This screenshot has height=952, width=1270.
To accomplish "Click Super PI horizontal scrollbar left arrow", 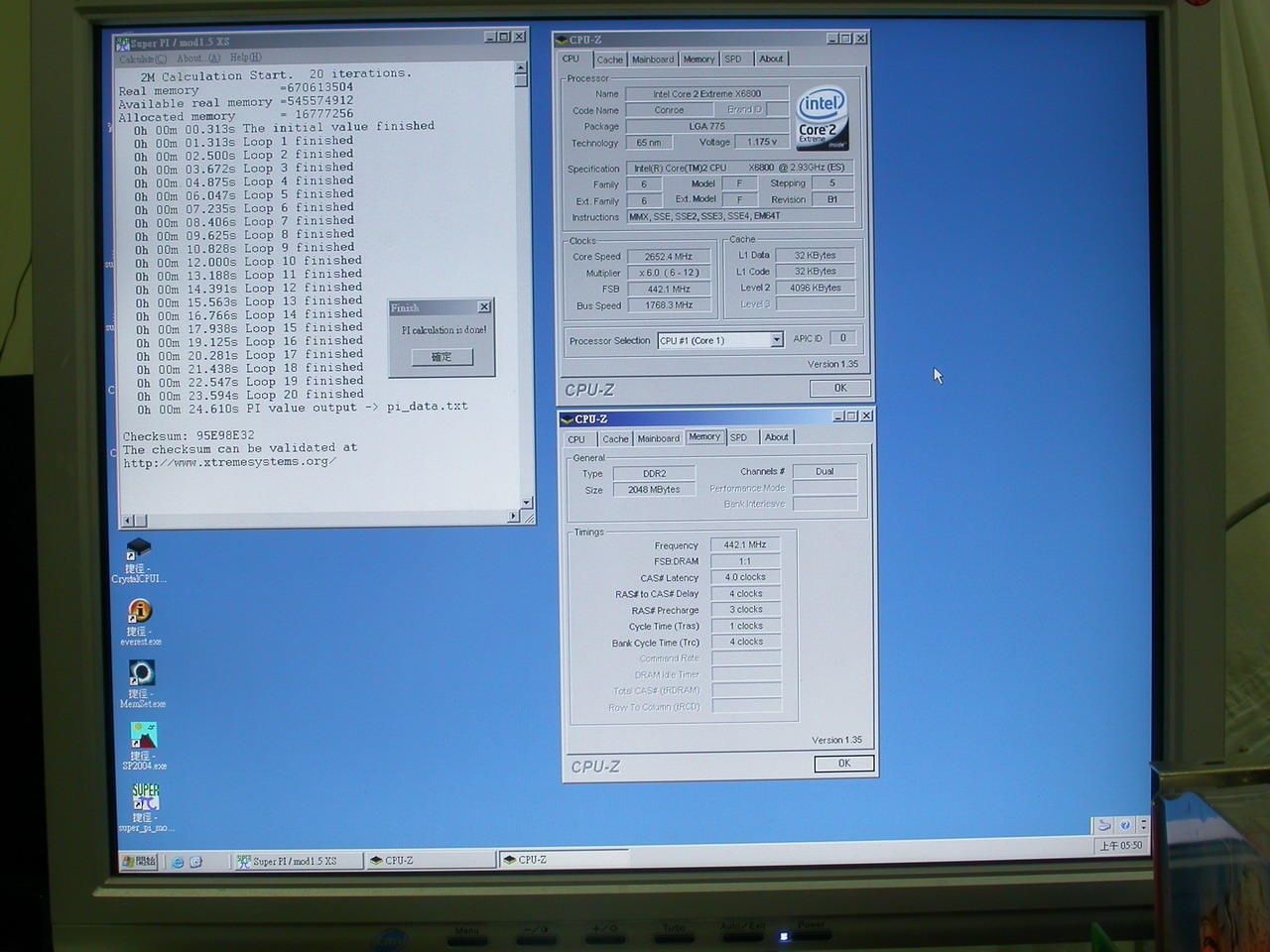I will tap(127, 520).
